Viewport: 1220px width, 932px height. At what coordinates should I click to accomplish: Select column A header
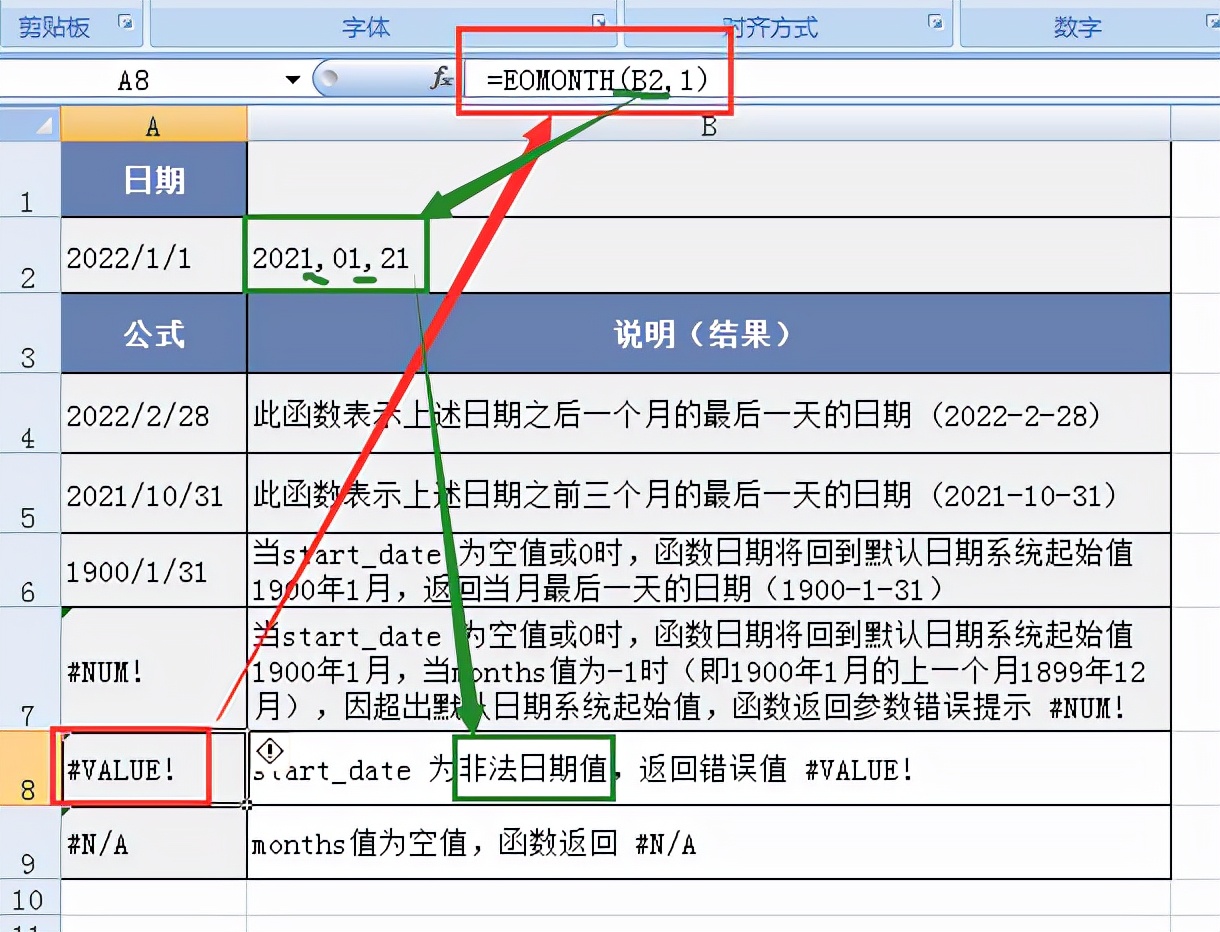click(154, 125)
